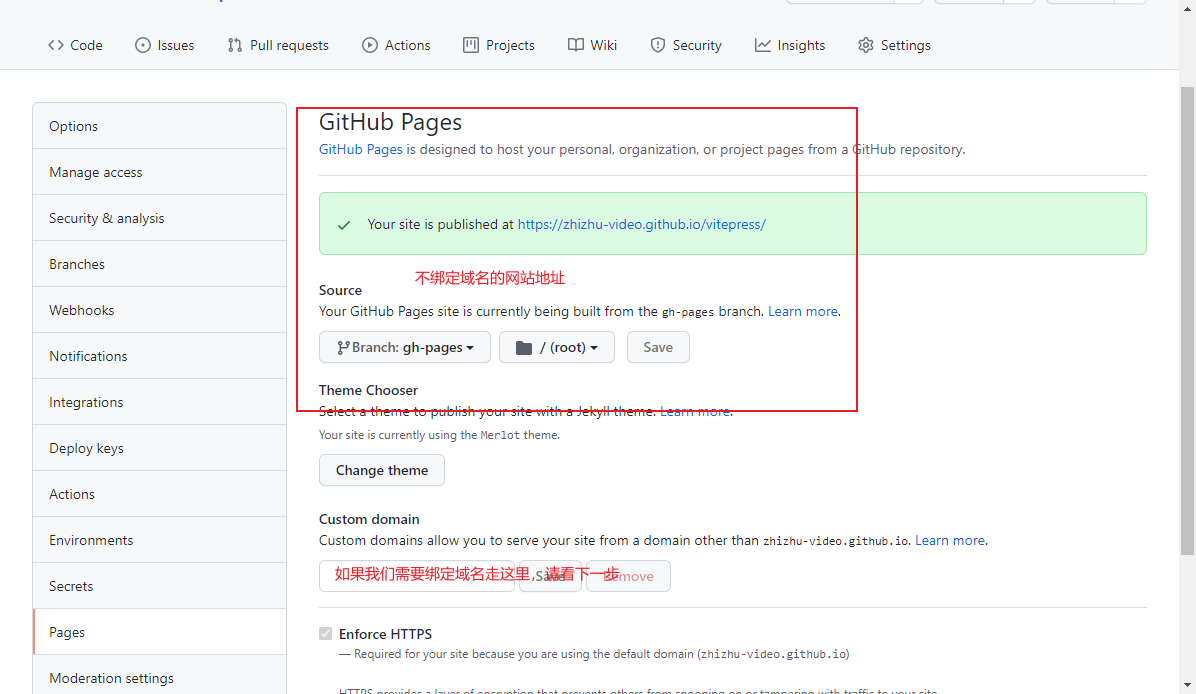
Task: Click Learn more in the Source section
Action: click(x=802, y=311)
